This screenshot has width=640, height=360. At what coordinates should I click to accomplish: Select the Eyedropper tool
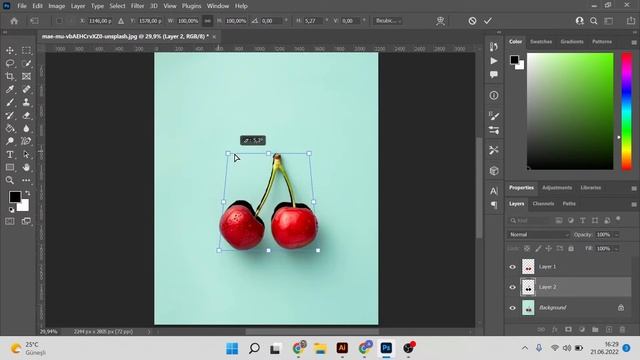pyautogui.click(x=10, y=89)
